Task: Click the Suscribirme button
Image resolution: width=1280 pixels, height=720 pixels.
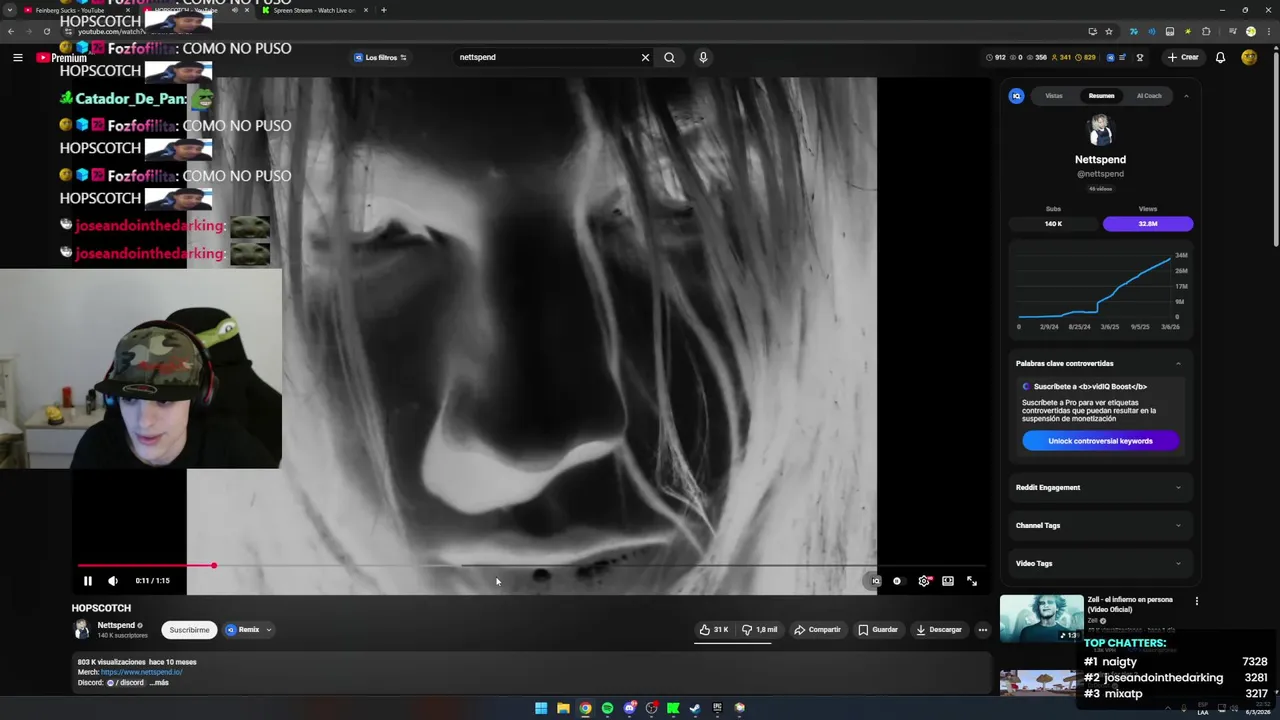Action: (x=189, y=630)
